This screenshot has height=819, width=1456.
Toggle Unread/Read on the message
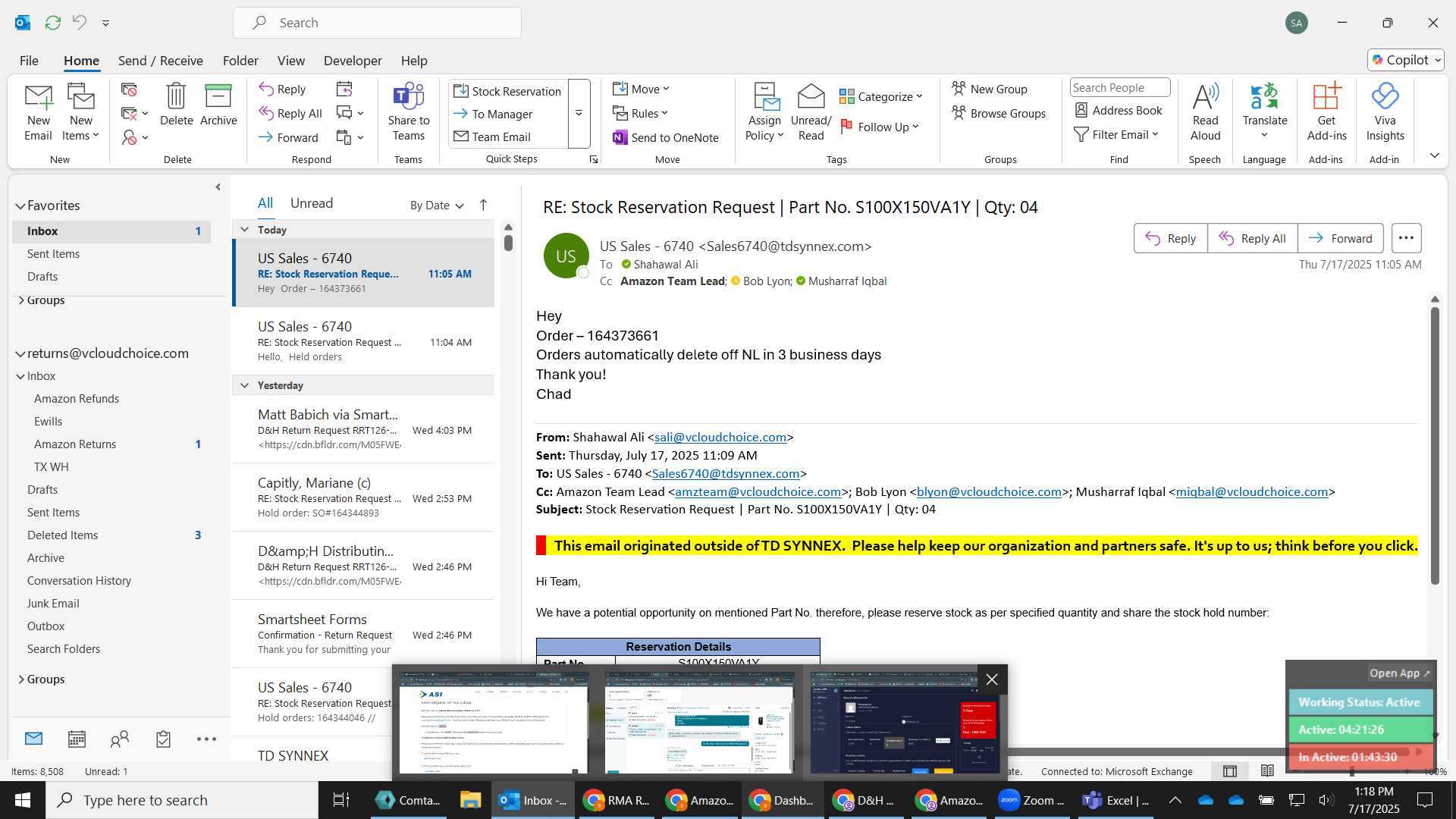[811, 112]
